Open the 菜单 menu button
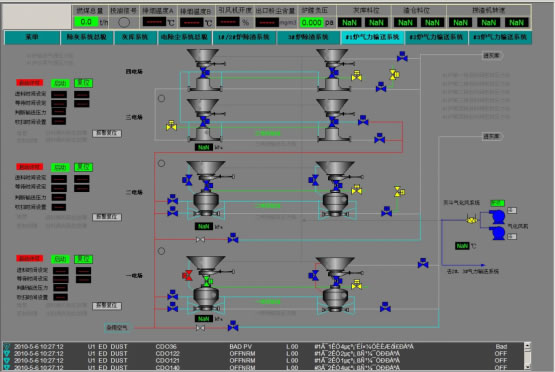The width and height of the screenshot is (555, 372). coord(32,37)
